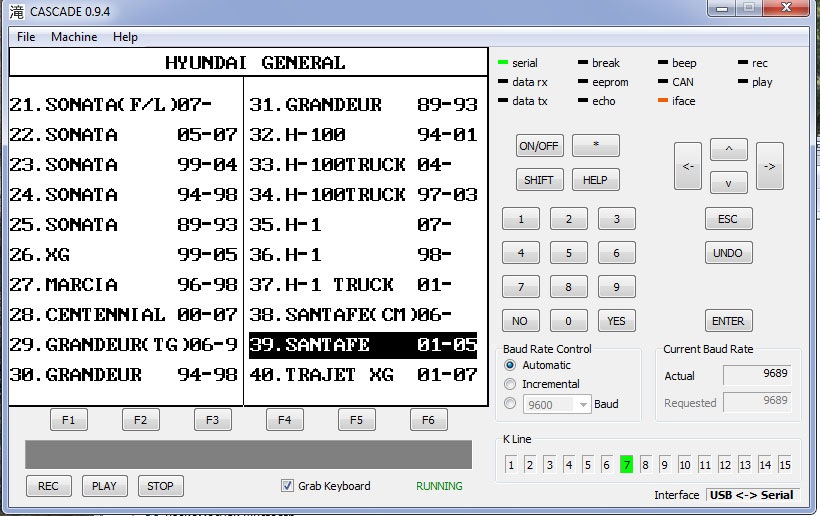The image size is (820, 516).
Task: Click keypad digit 4
Action: tap(520, 253)
